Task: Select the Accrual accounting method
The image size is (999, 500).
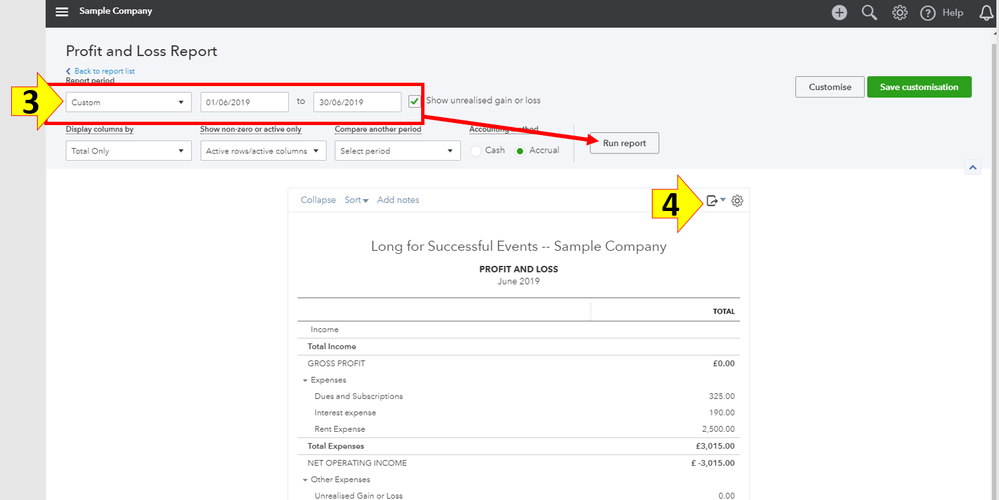Action: point(520,150)
